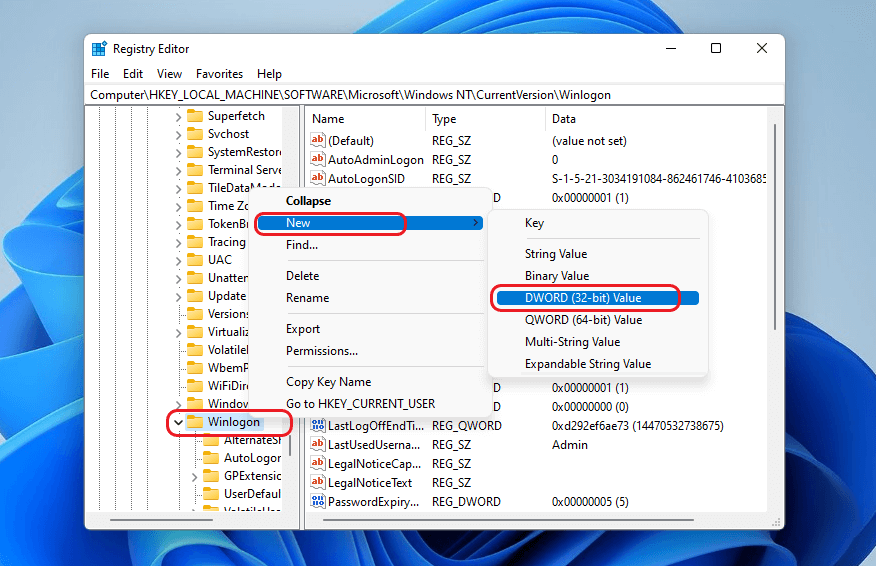Create a new DWORD (32-bit) Value
876x566 pixels.
coord(597,298)
